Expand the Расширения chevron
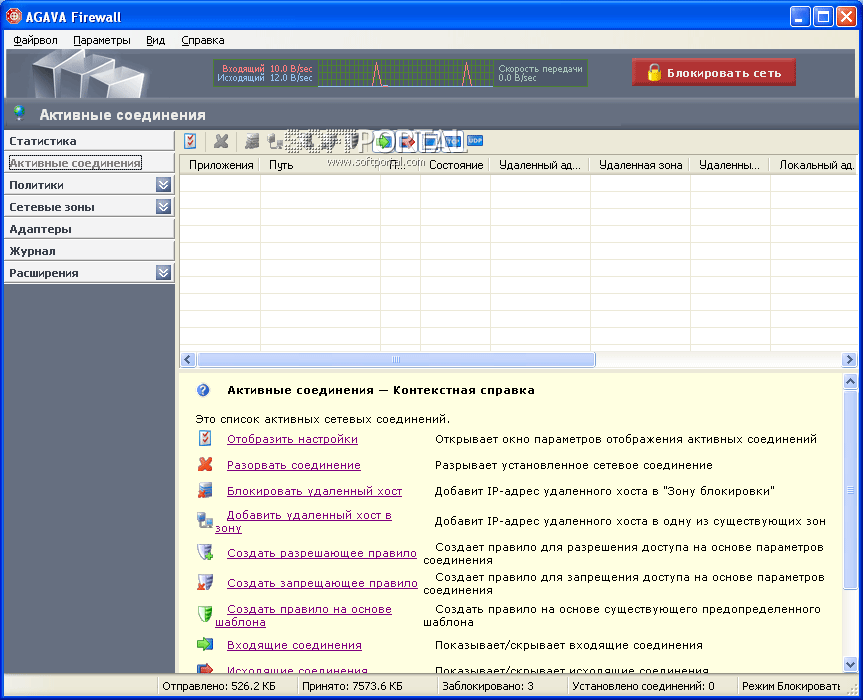The image size is (863, 700). pyautogui.click(x=163, y=273)
